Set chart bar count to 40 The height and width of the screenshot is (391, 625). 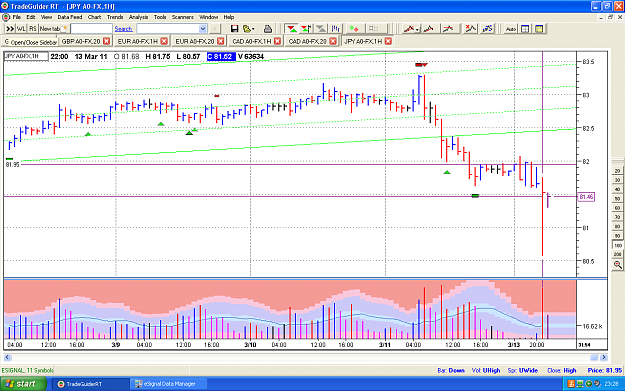pos(617,189)
